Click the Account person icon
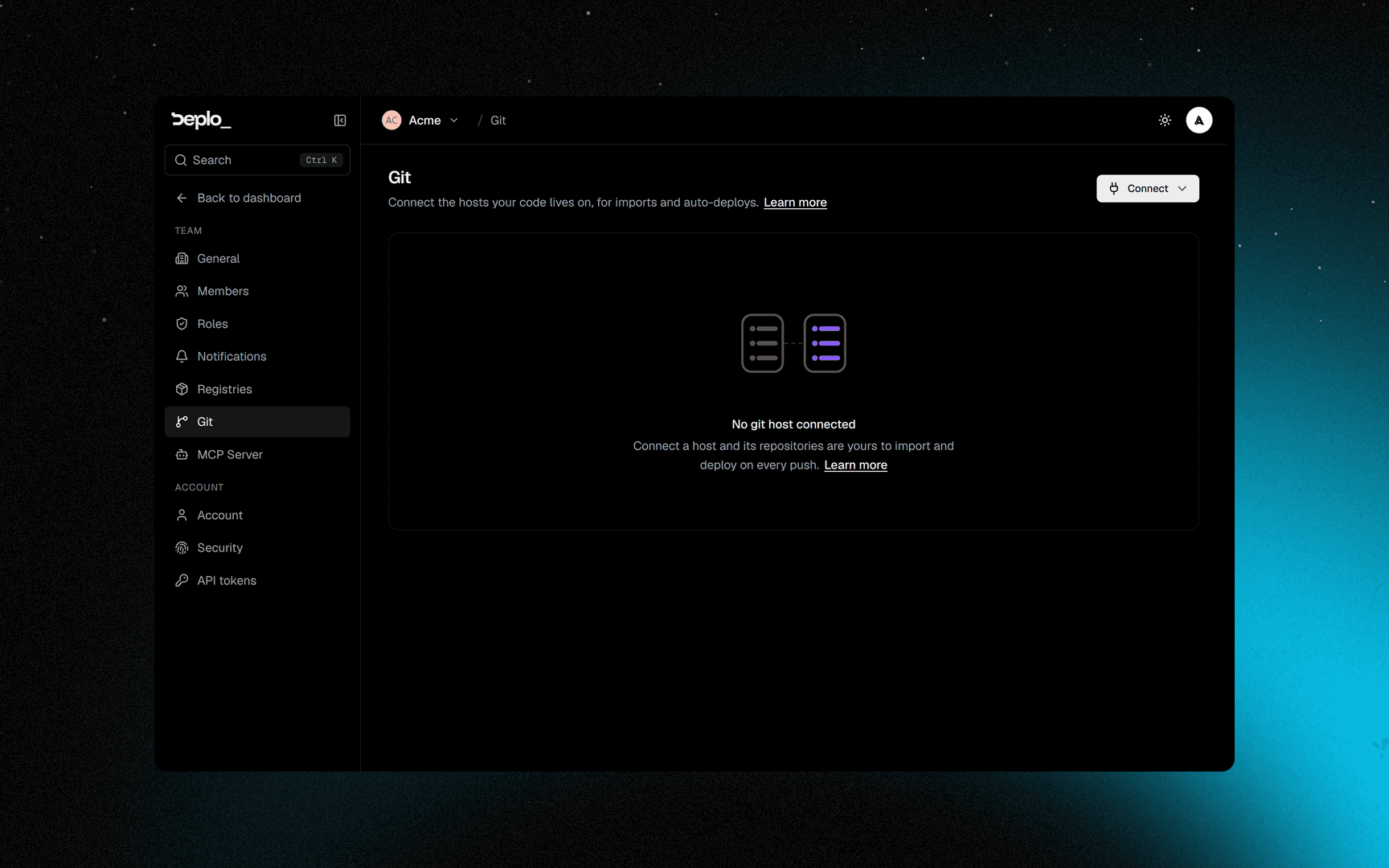This screenshot has height=868, width=1389. tap(182, 515)
